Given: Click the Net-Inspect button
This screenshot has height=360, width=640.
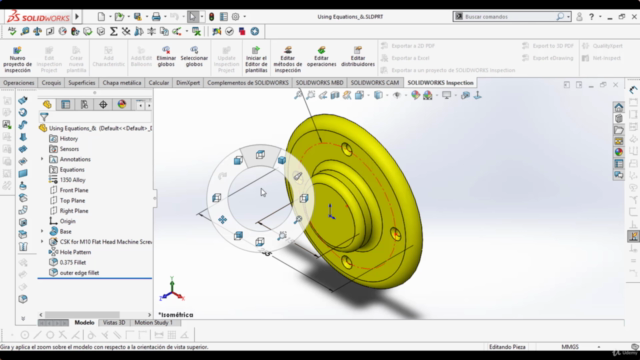Looking at the screenshot, I should click(x=602, y=58).
